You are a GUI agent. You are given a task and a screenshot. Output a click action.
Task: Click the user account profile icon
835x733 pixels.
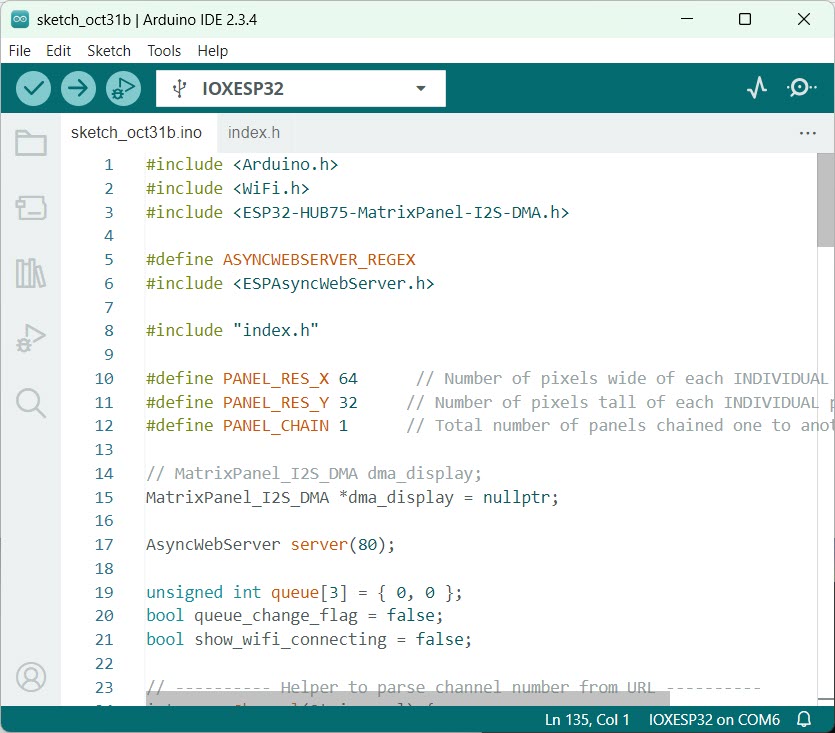31,677
